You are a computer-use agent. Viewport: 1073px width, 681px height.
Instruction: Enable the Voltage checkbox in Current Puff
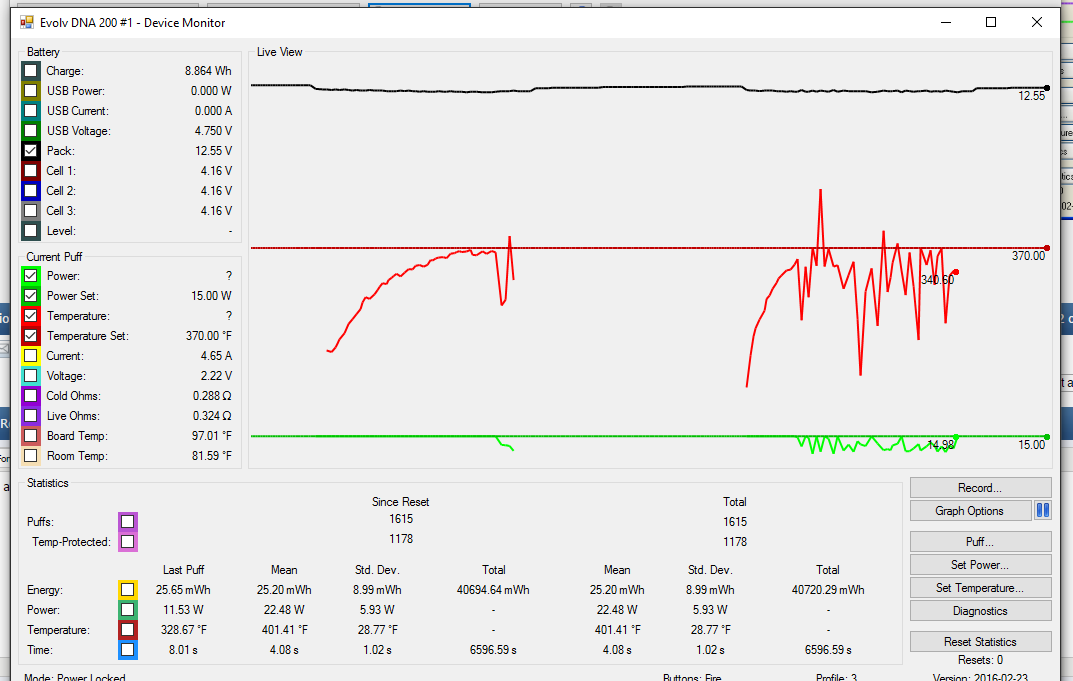[31, 376]
